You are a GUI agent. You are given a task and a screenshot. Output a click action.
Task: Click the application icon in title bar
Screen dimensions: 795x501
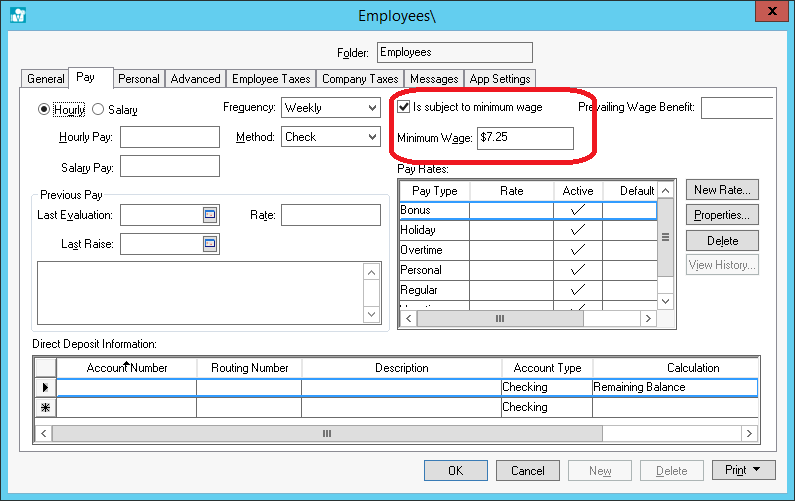(17, 15)
